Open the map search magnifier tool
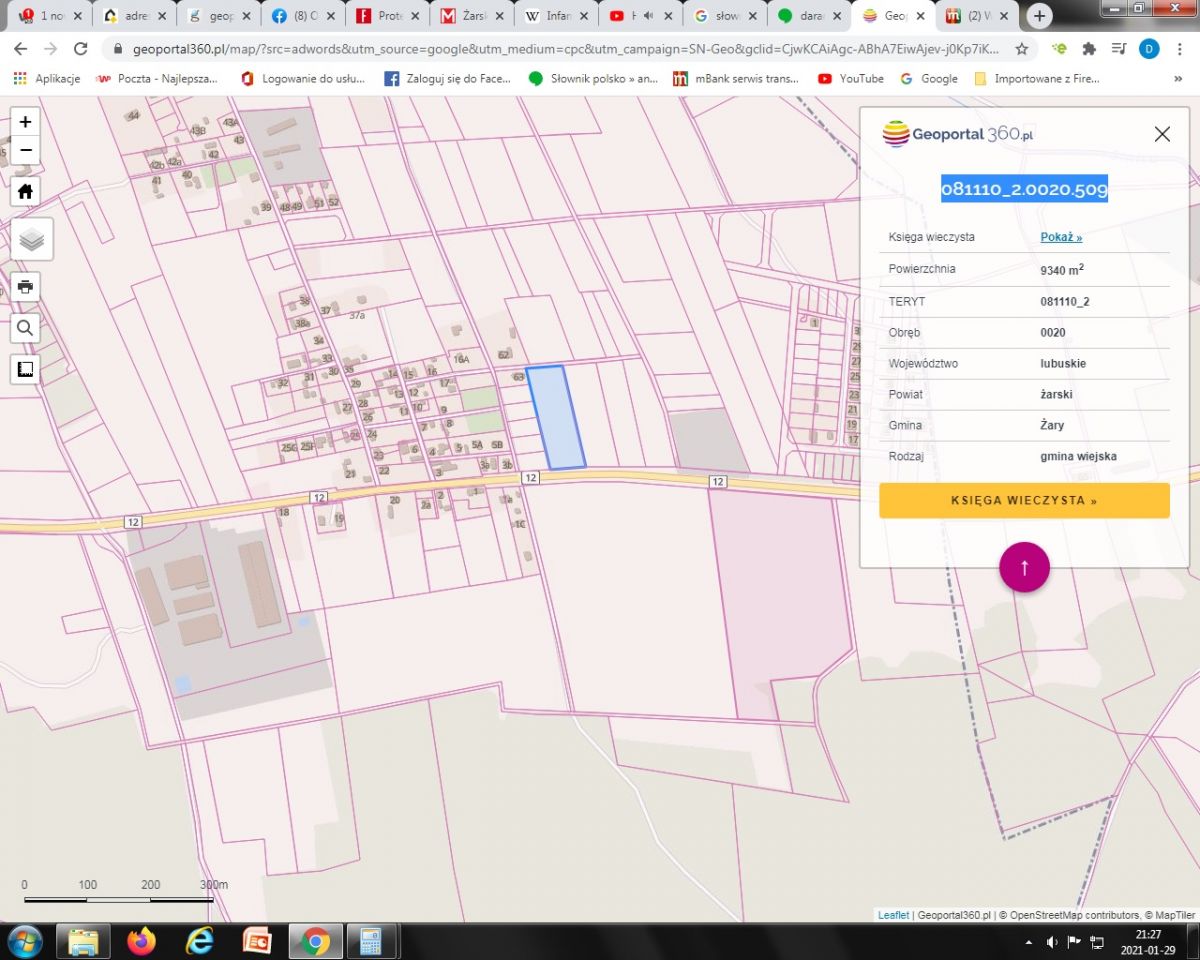This screenshot has height=960, width=1200. point(26,327)
